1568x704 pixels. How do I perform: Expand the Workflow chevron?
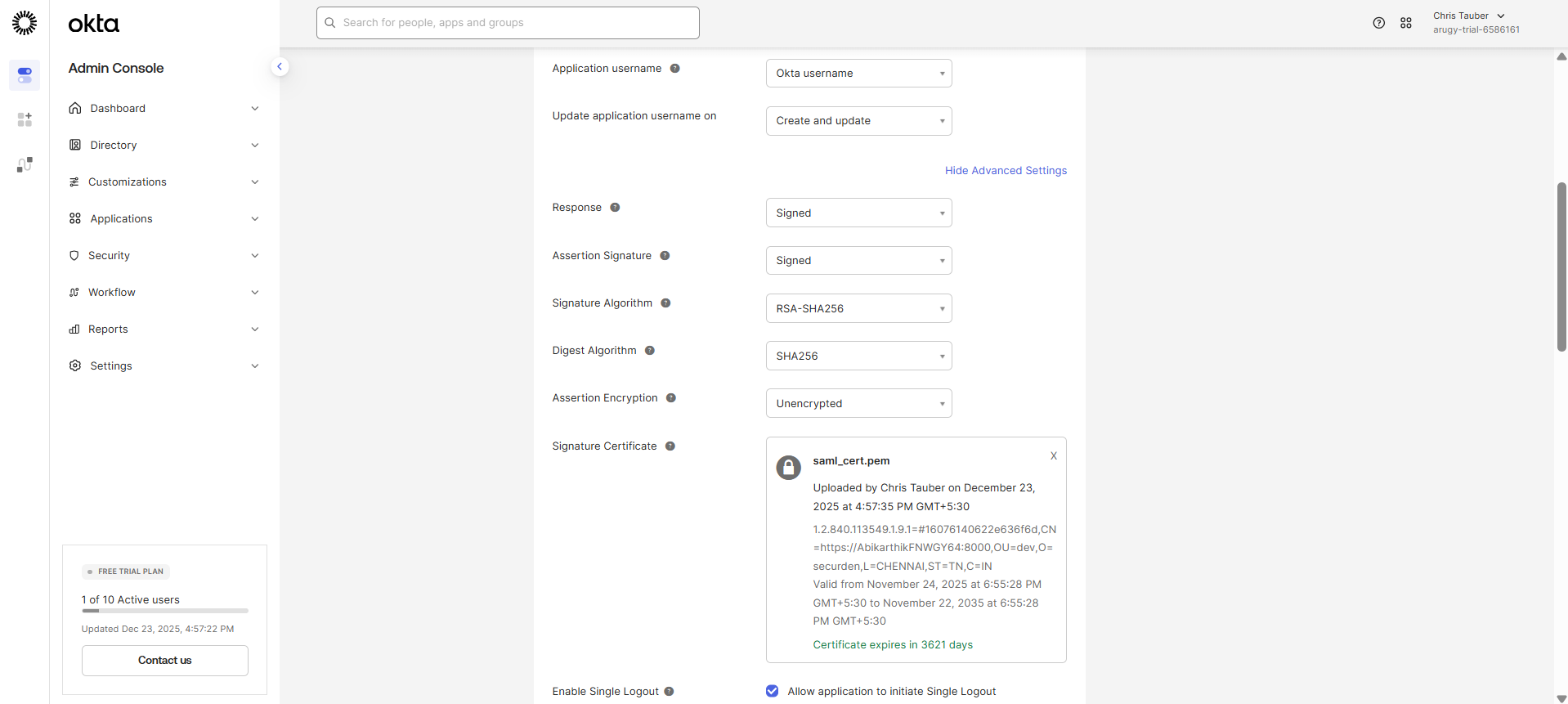pyautogui.click(x=255, y=292)
